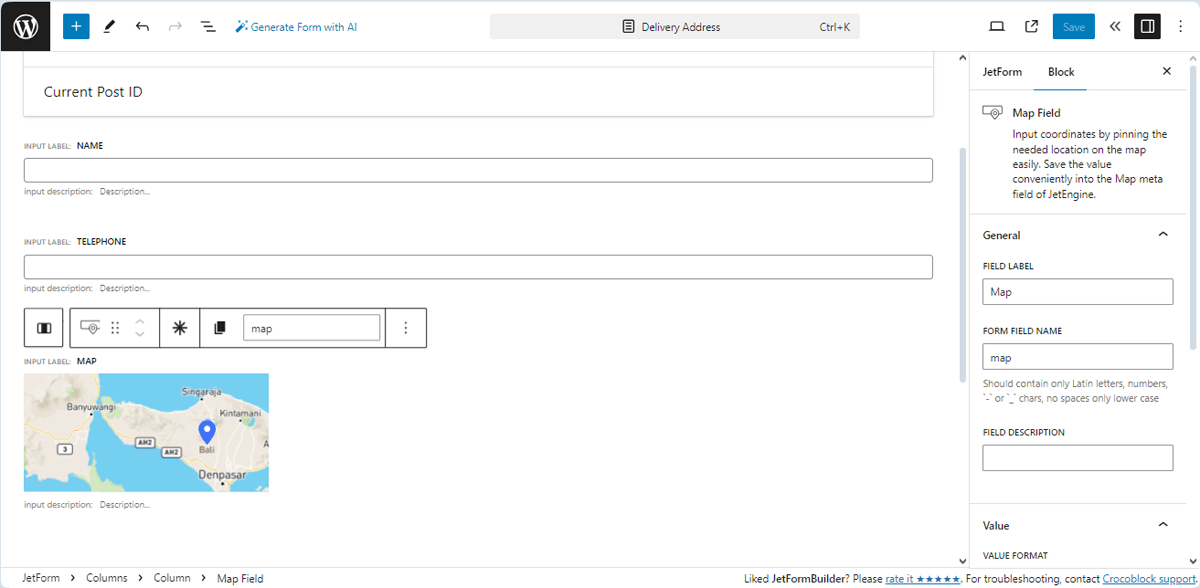View the form in a new tab
This screenshot has height=588, width=1200.
[x=1031, y=26]
